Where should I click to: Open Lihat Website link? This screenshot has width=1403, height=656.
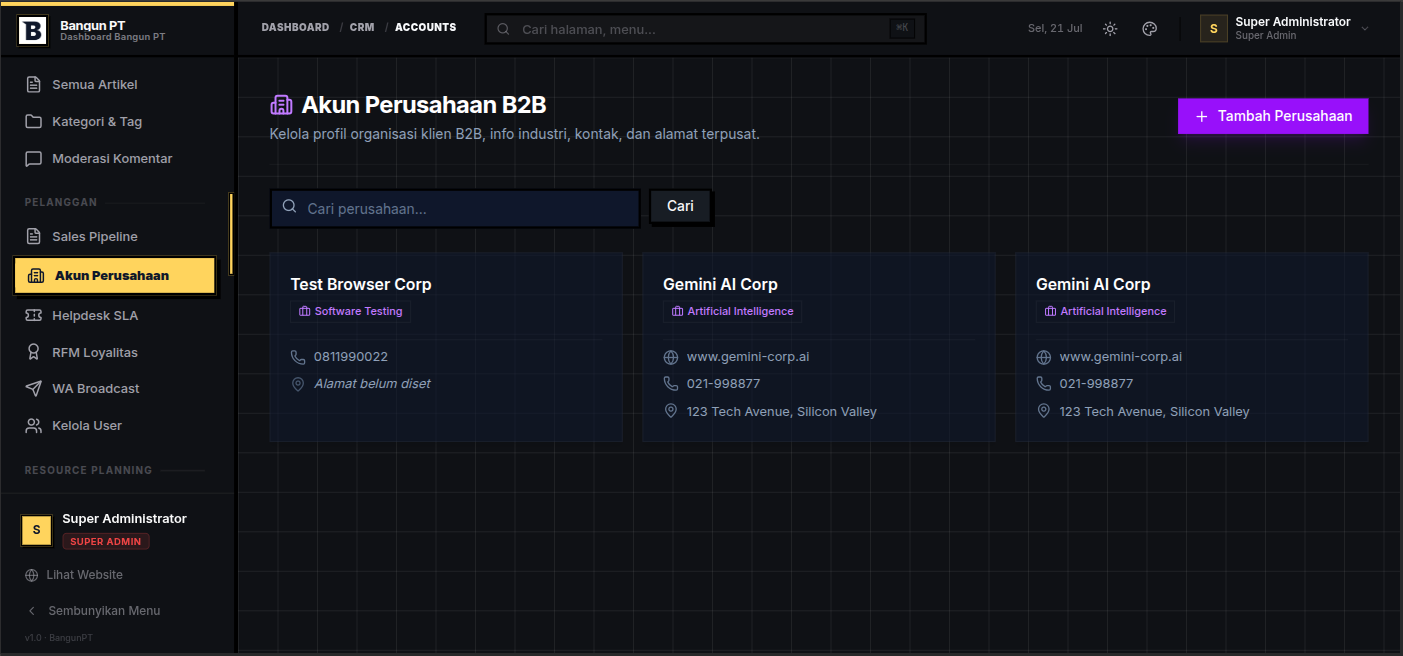coord(74,575)
